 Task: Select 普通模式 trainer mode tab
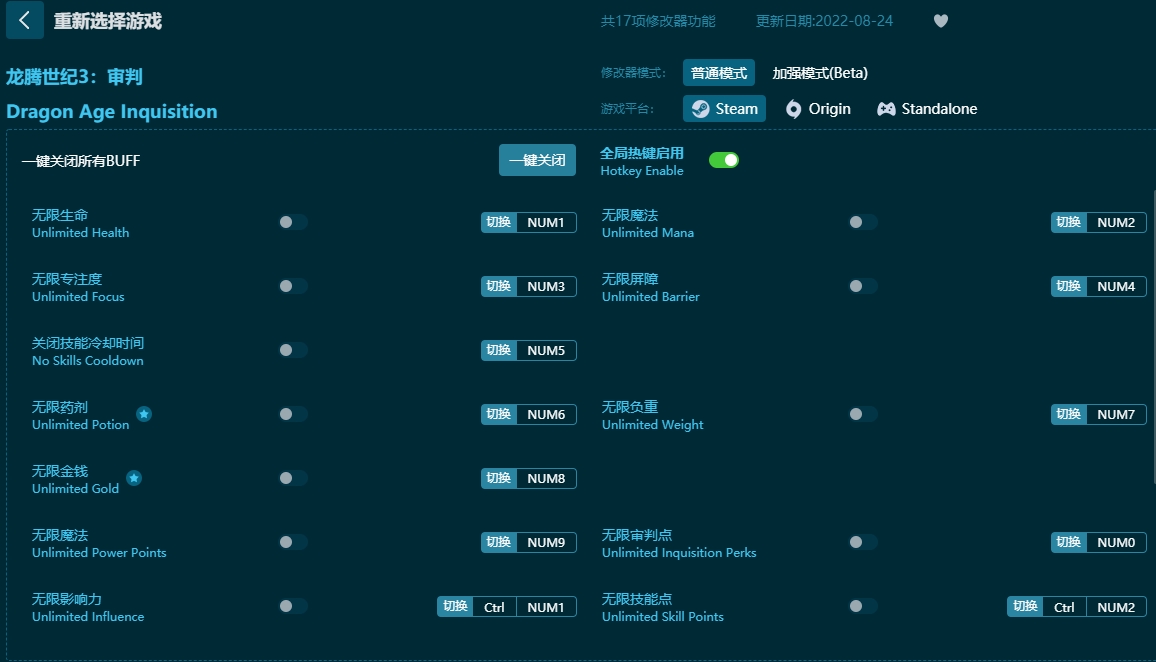tap(719, 73)
